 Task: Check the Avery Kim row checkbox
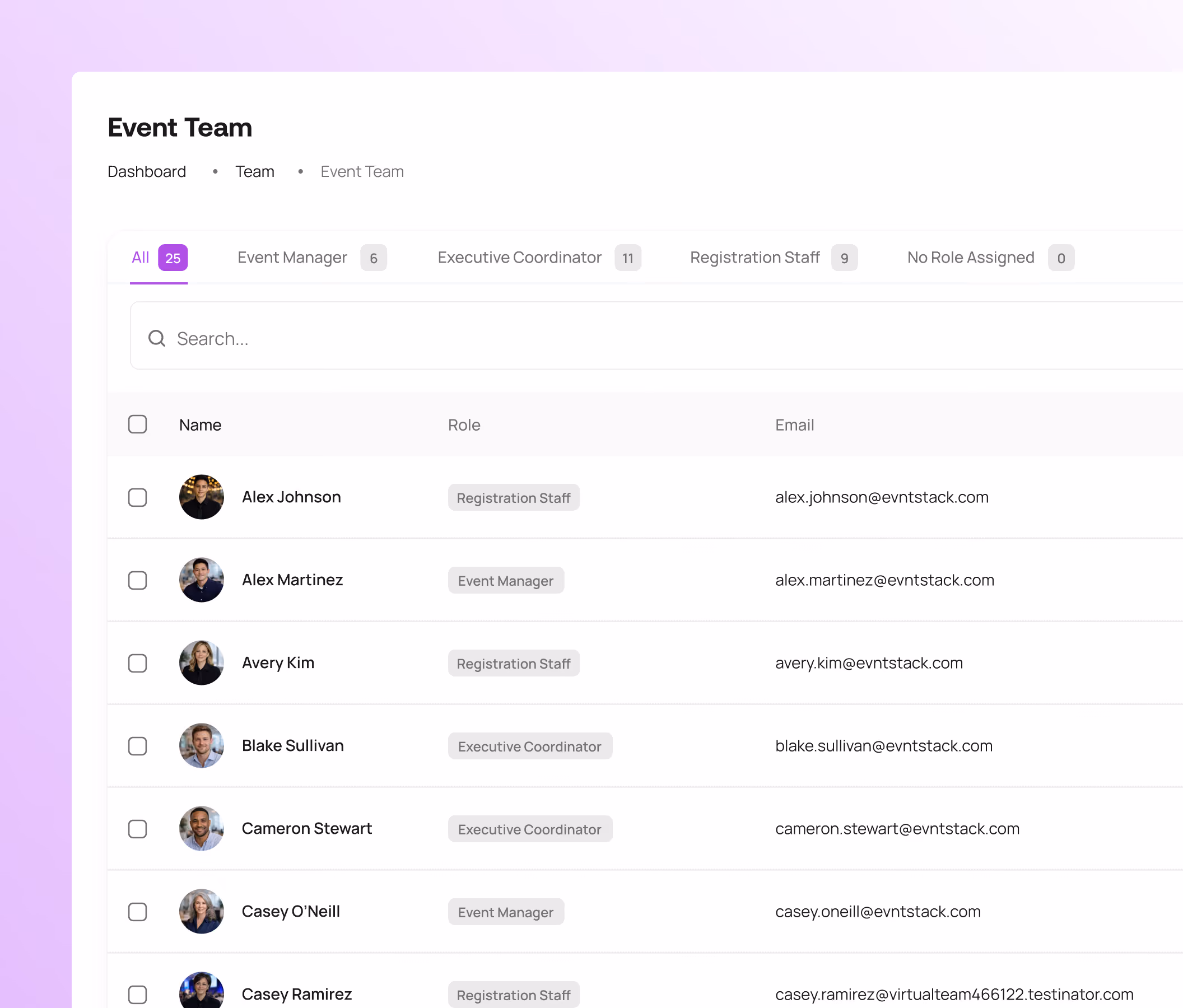[x=138, y=662]
